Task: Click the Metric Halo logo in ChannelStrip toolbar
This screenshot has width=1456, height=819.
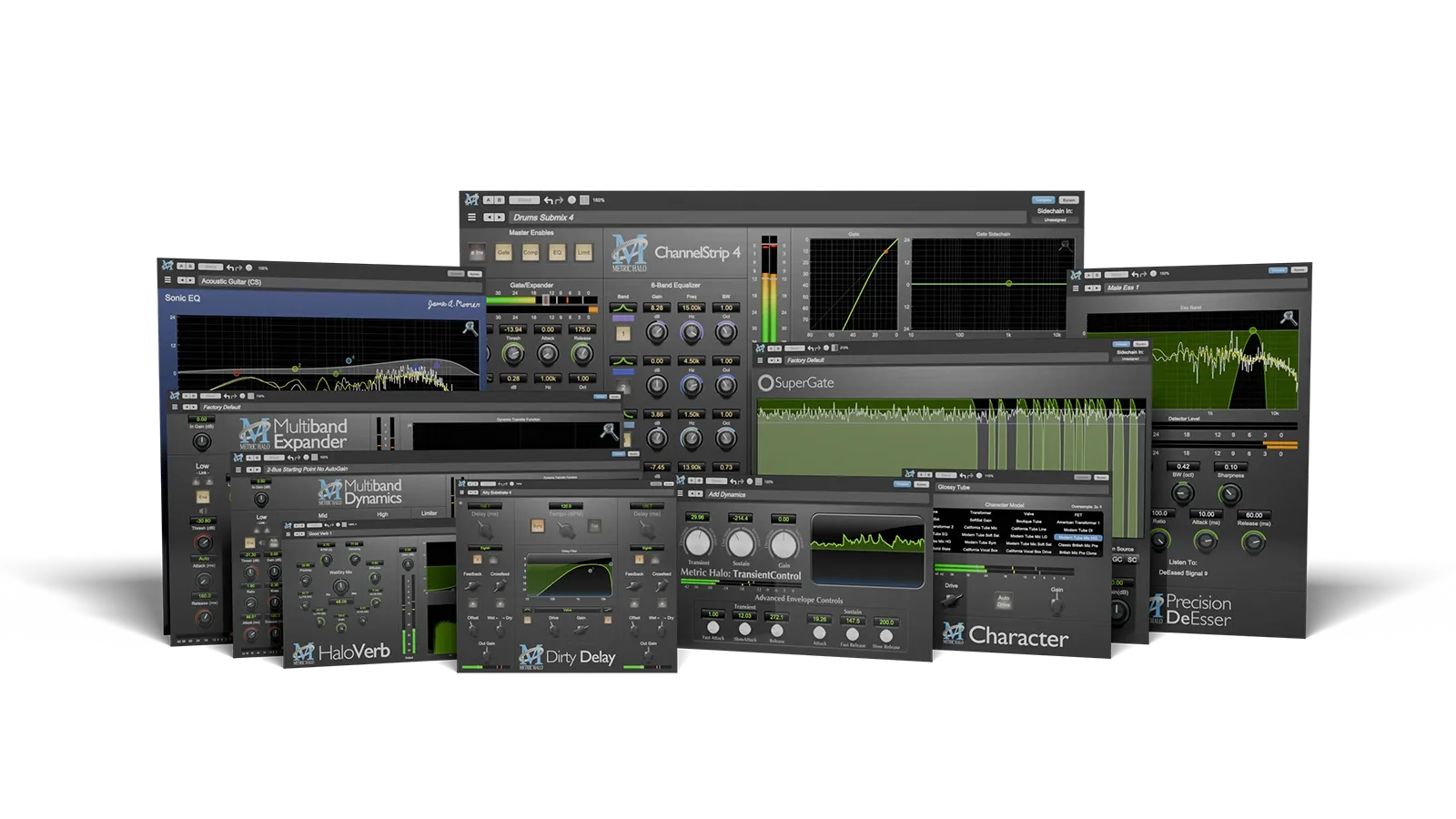Action: 471,199
